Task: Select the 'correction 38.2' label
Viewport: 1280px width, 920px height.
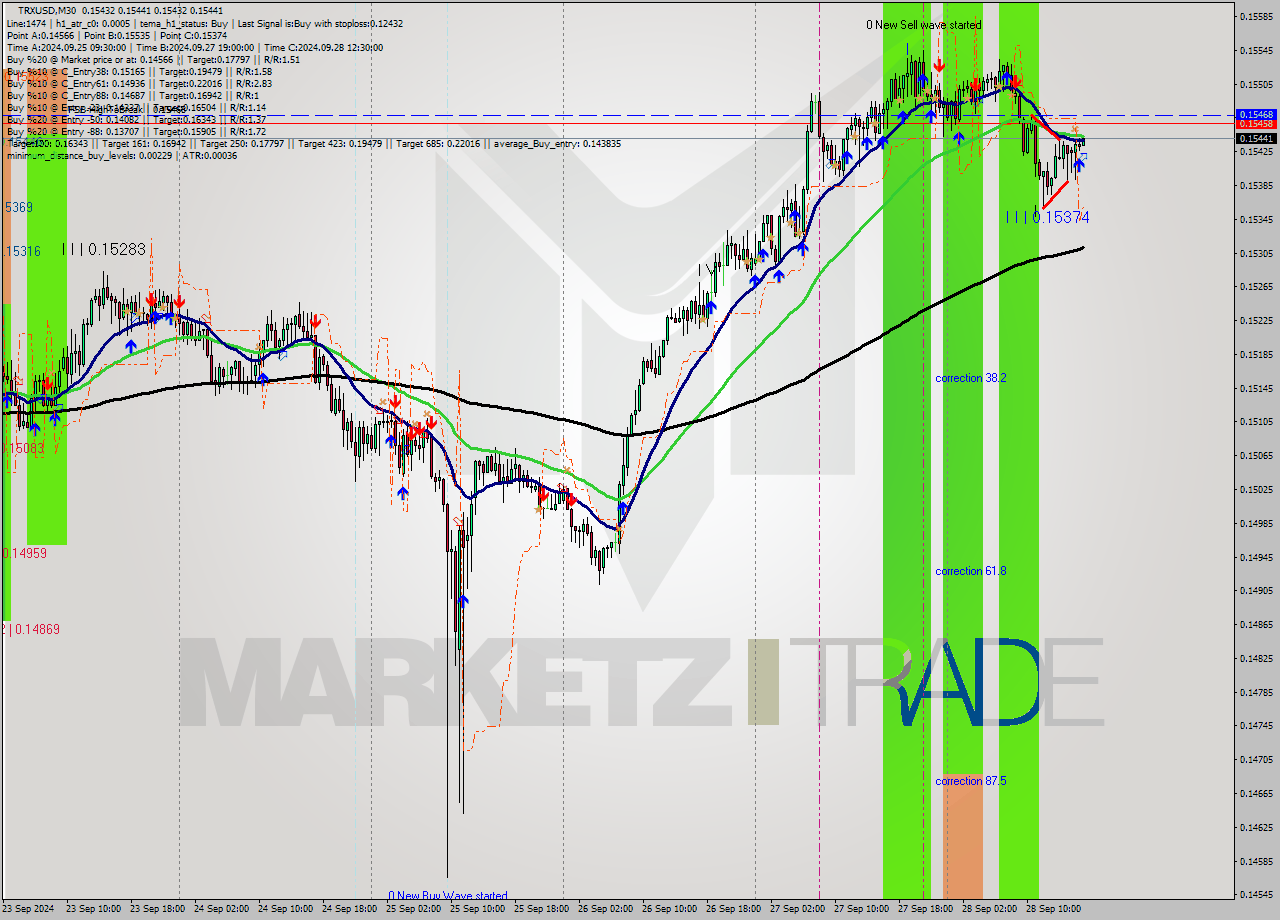Action: (970, 378)
